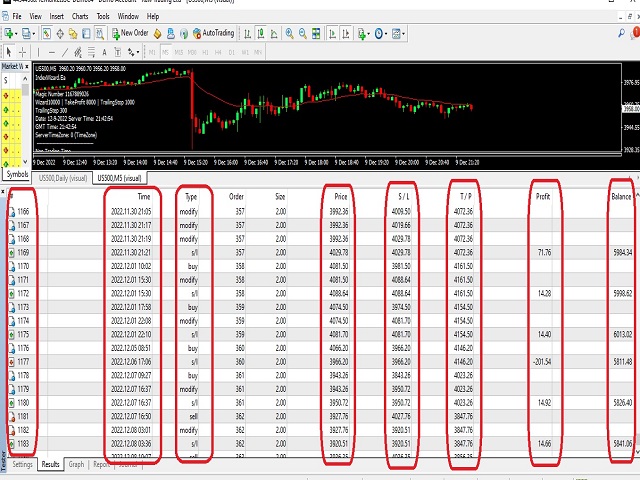Select result row 1177
This screenshot has width=640, height=480.
(321, 362)
